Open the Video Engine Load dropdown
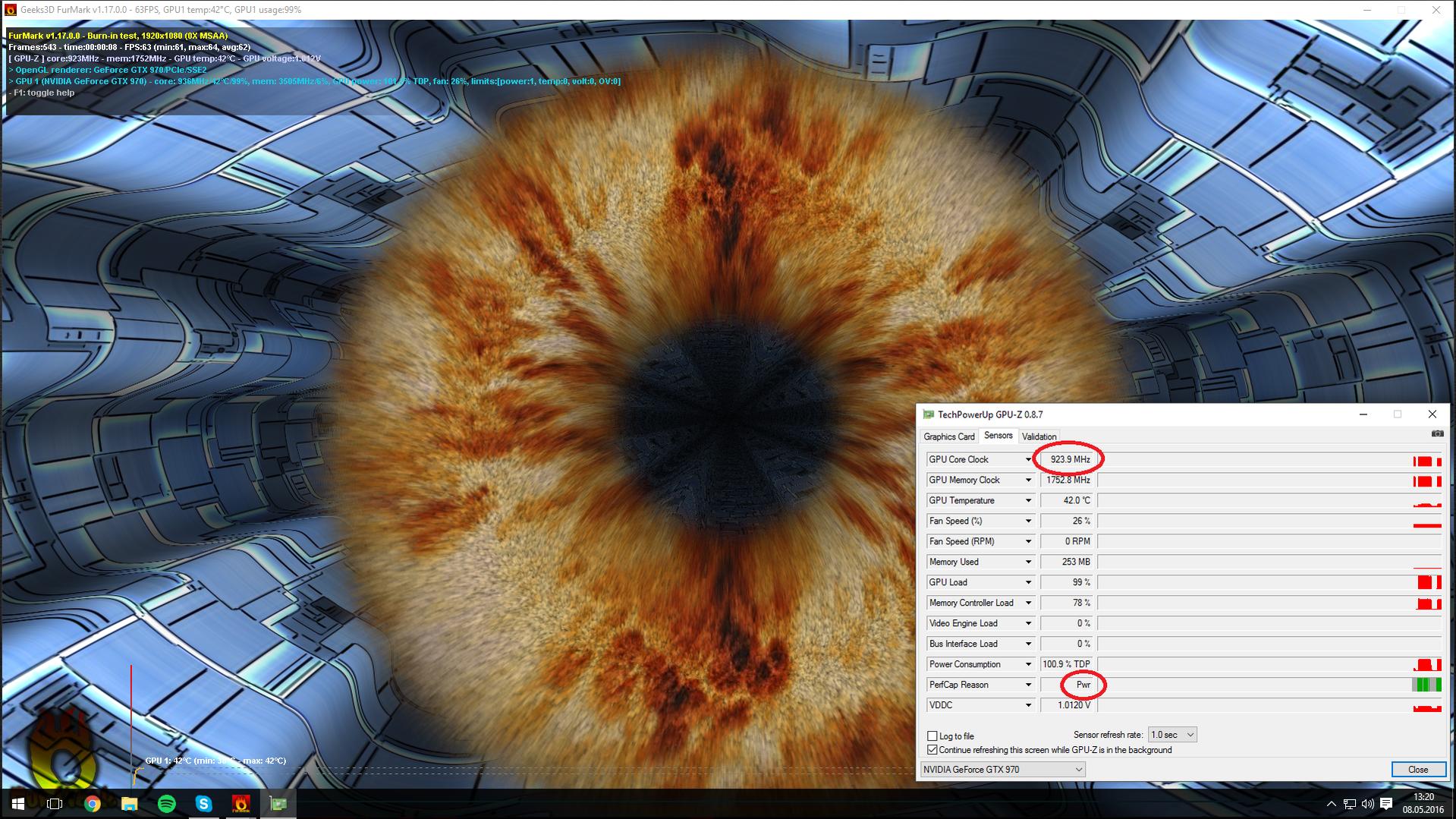The image size is (1456, 819). click(x=1028, y=624)
